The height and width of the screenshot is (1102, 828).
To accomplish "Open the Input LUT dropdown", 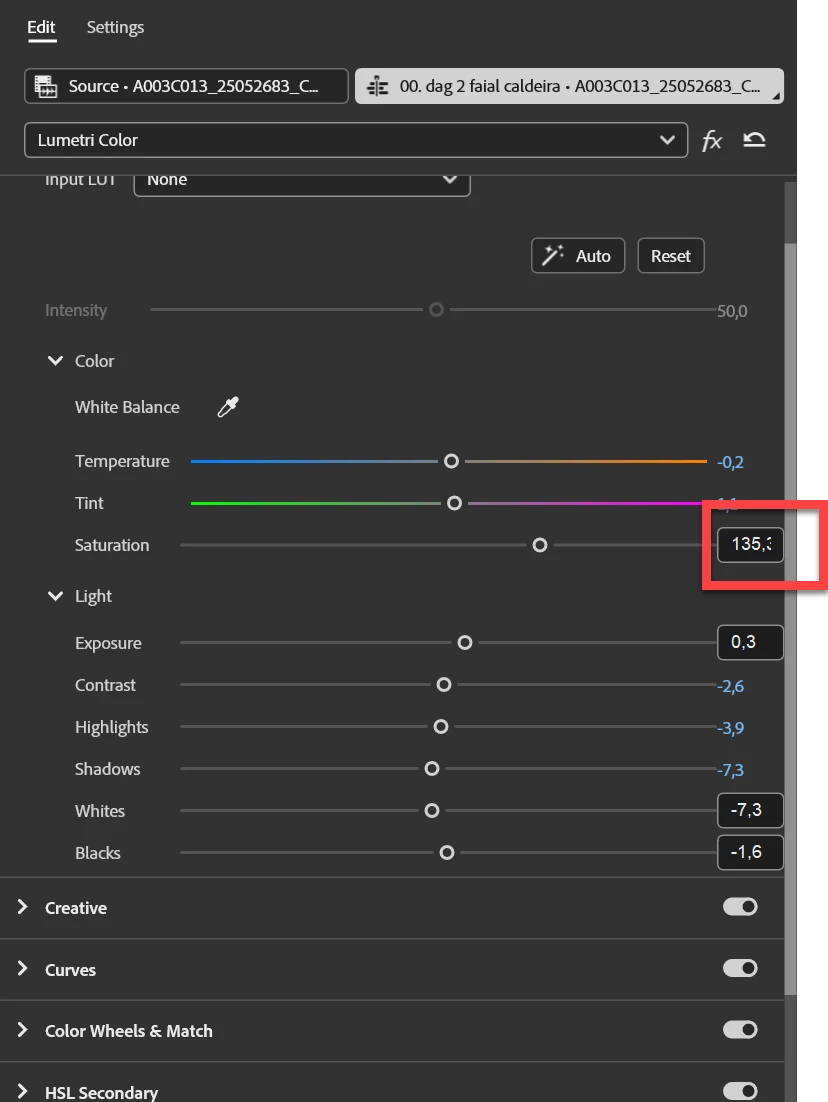I will pyautogui.click(x=302, y=181).
